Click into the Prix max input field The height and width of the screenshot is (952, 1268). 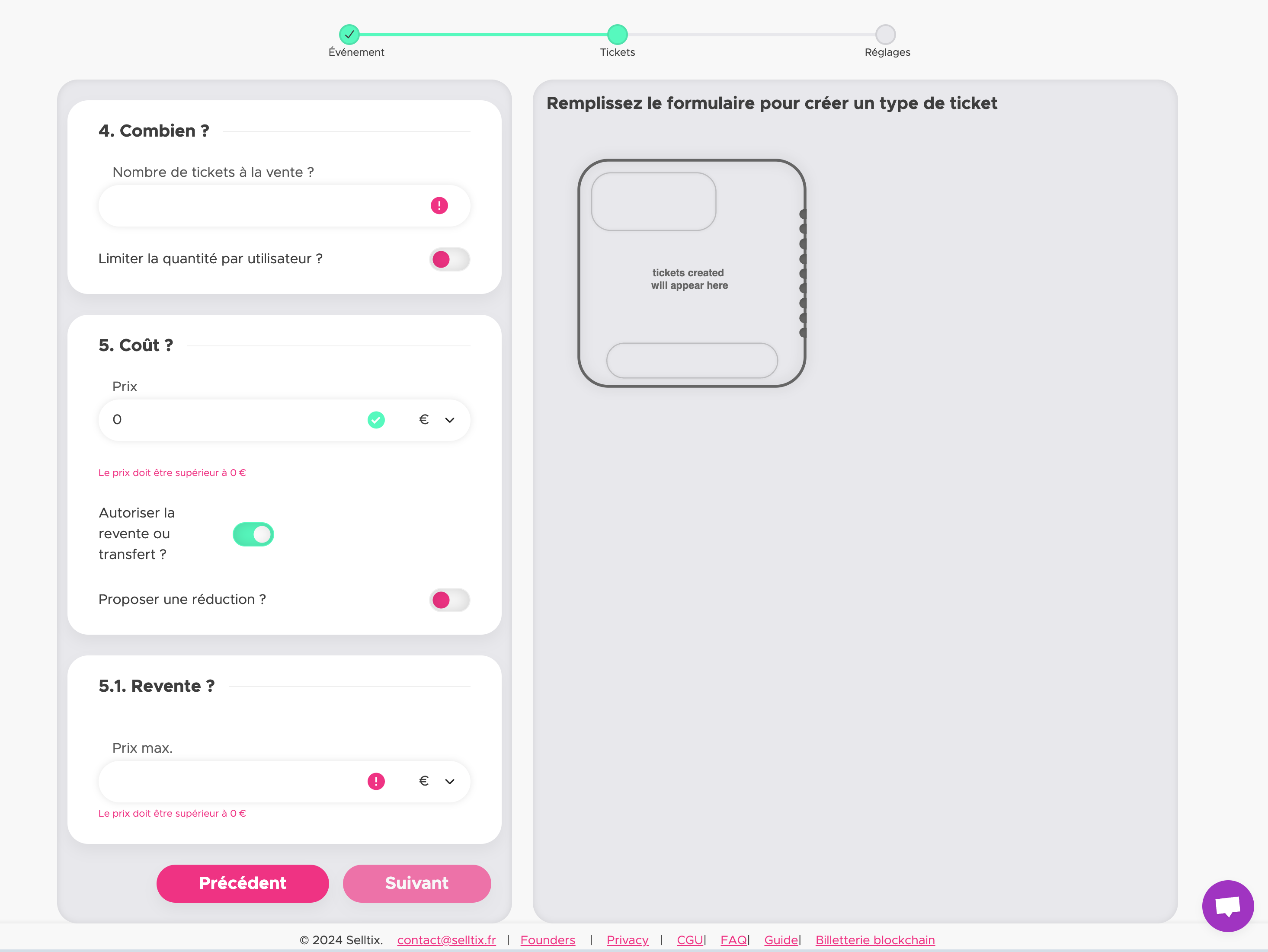(229, 781)
